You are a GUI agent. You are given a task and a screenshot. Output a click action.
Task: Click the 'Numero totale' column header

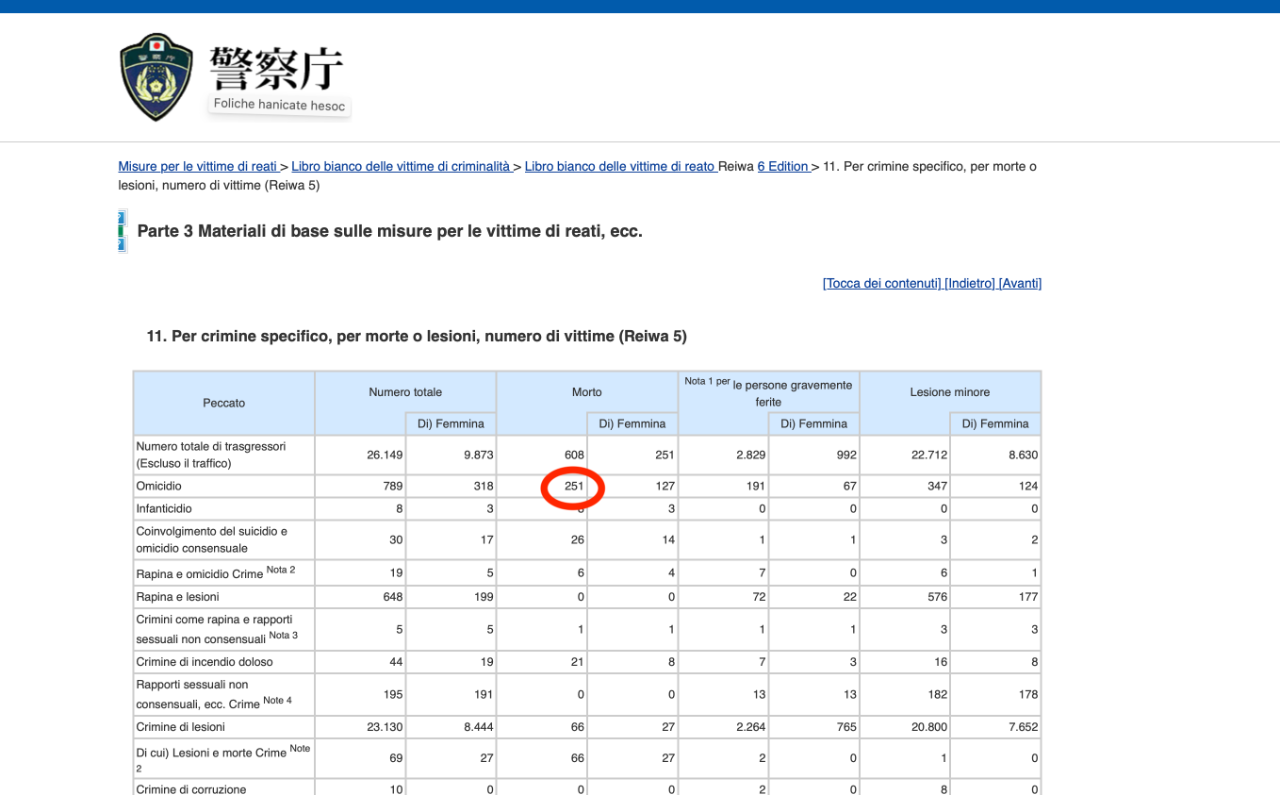[x=405, y=392]
